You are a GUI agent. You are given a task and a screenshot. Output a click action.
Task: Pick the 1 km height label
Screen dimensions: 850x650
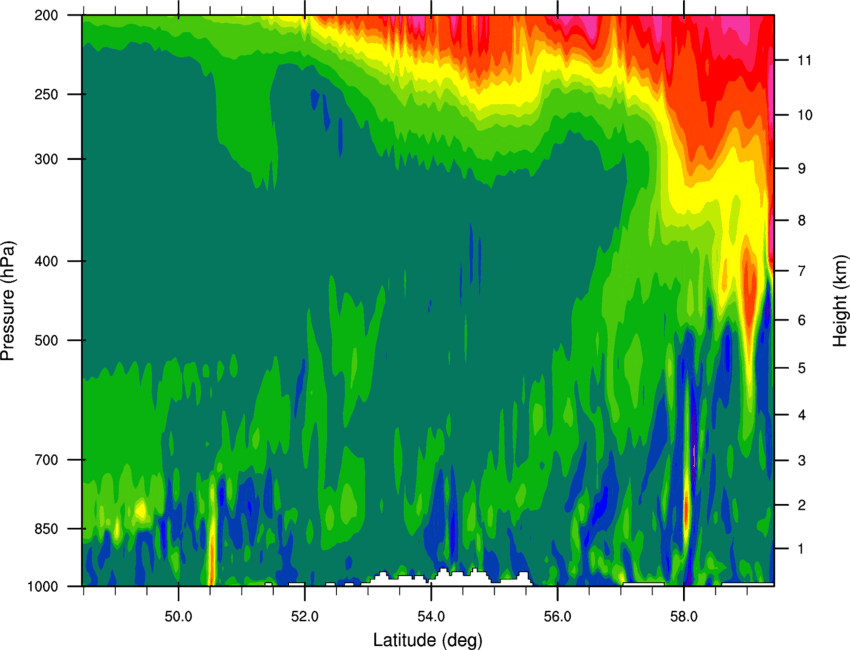tap(801, 549)
